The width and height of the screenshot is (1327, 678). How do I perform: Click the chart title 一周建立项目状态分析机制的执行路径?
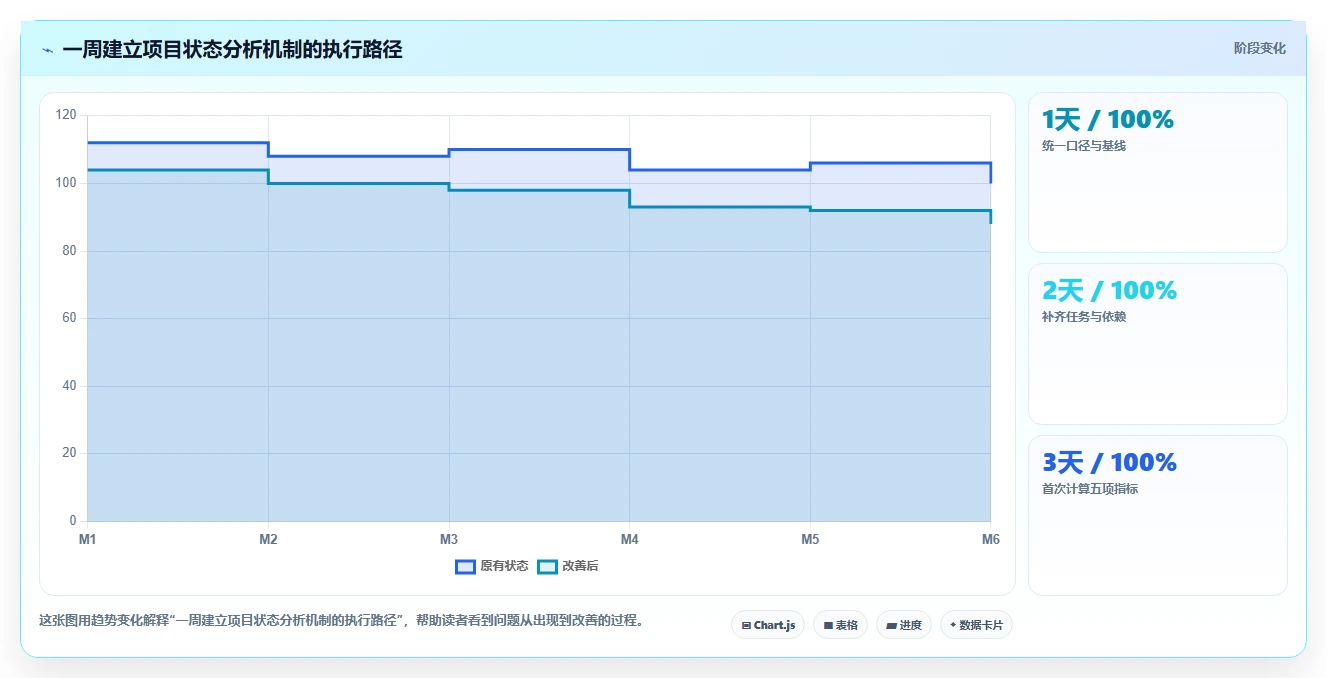[232, 49]
